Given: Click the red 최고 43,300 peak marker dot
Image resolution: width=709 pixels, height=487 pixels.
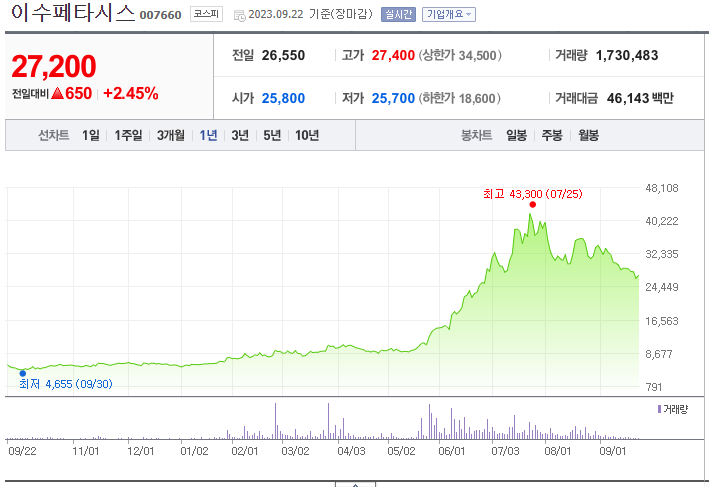Looking at the screenshot, I should [x=533, y=205].
